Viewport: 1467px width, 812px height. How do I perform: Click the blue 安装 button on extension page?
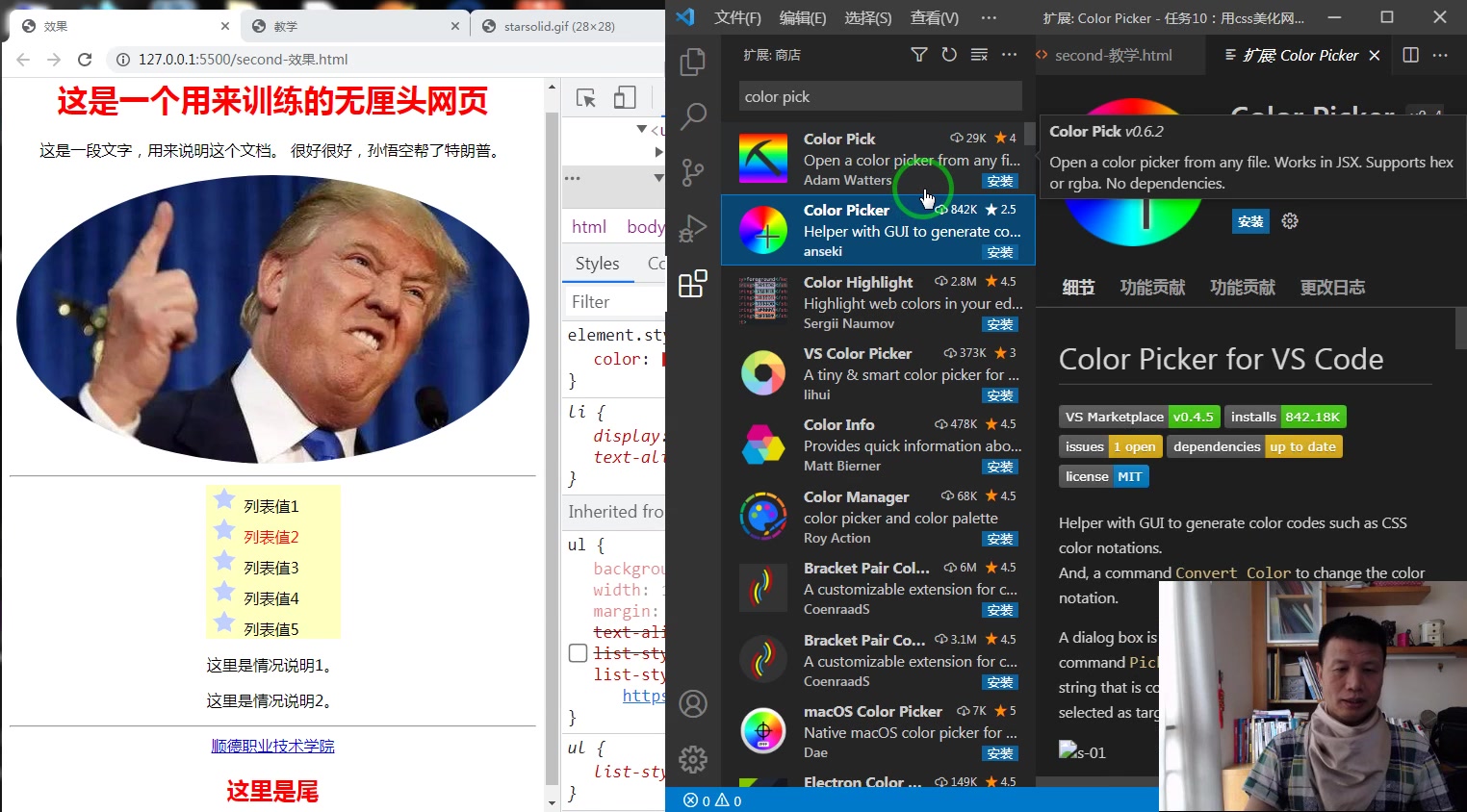pyautogui.click(x=1250, y=221)
